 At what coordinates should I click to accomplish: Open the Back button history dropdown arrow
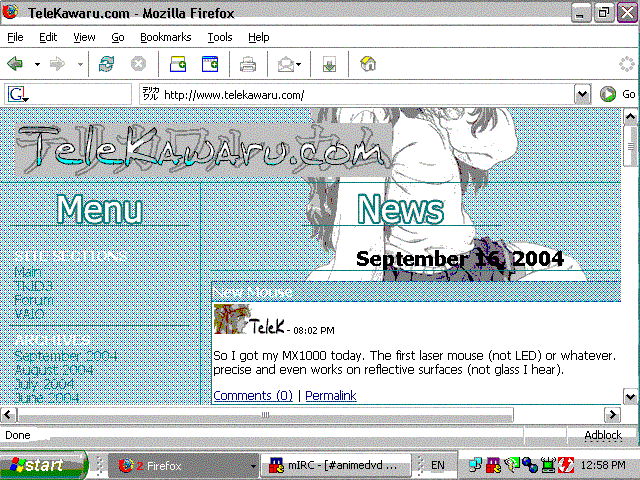37,64
